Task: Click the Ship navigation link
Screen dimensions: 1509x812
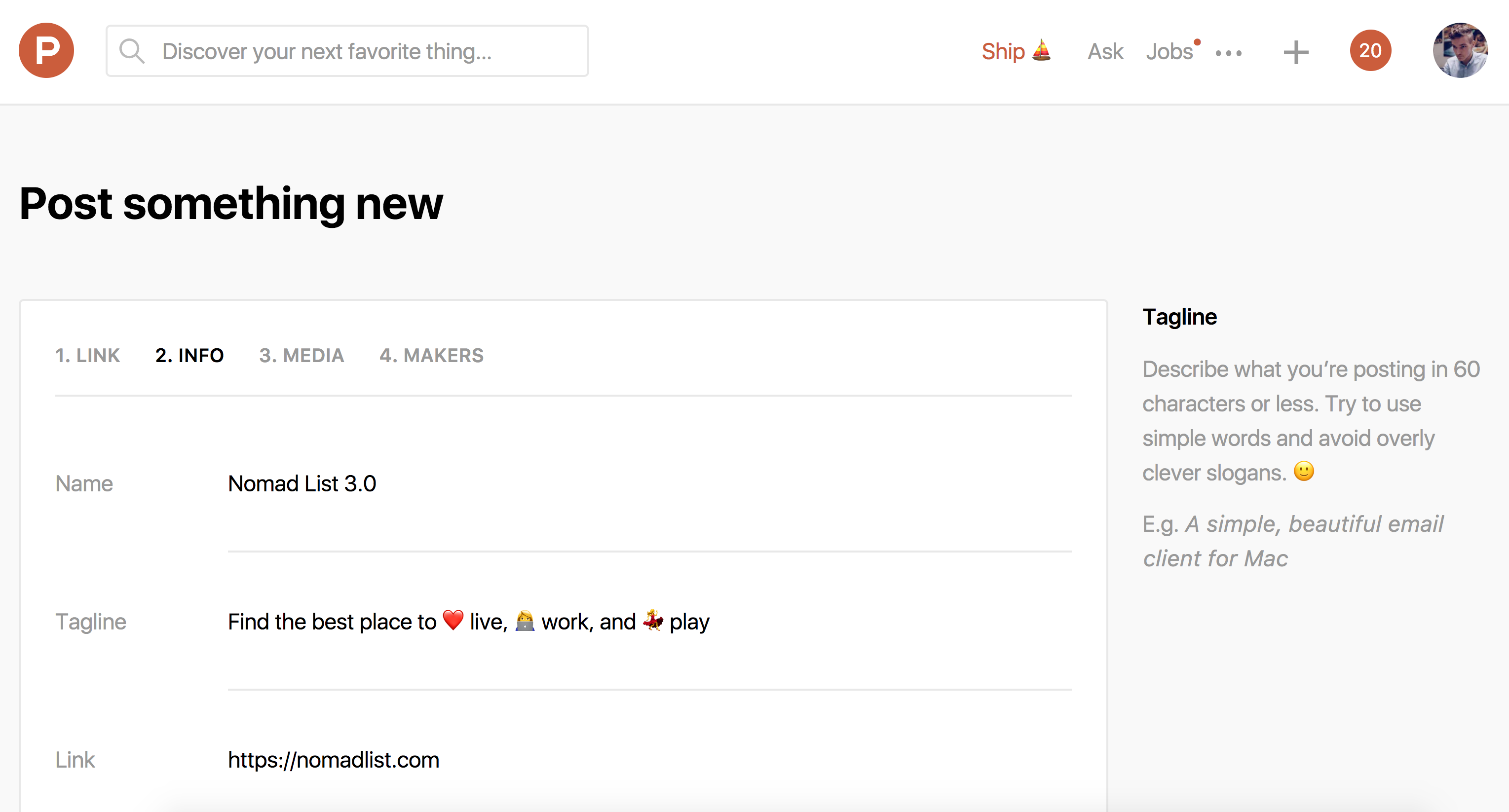Action: (1003, 51)
